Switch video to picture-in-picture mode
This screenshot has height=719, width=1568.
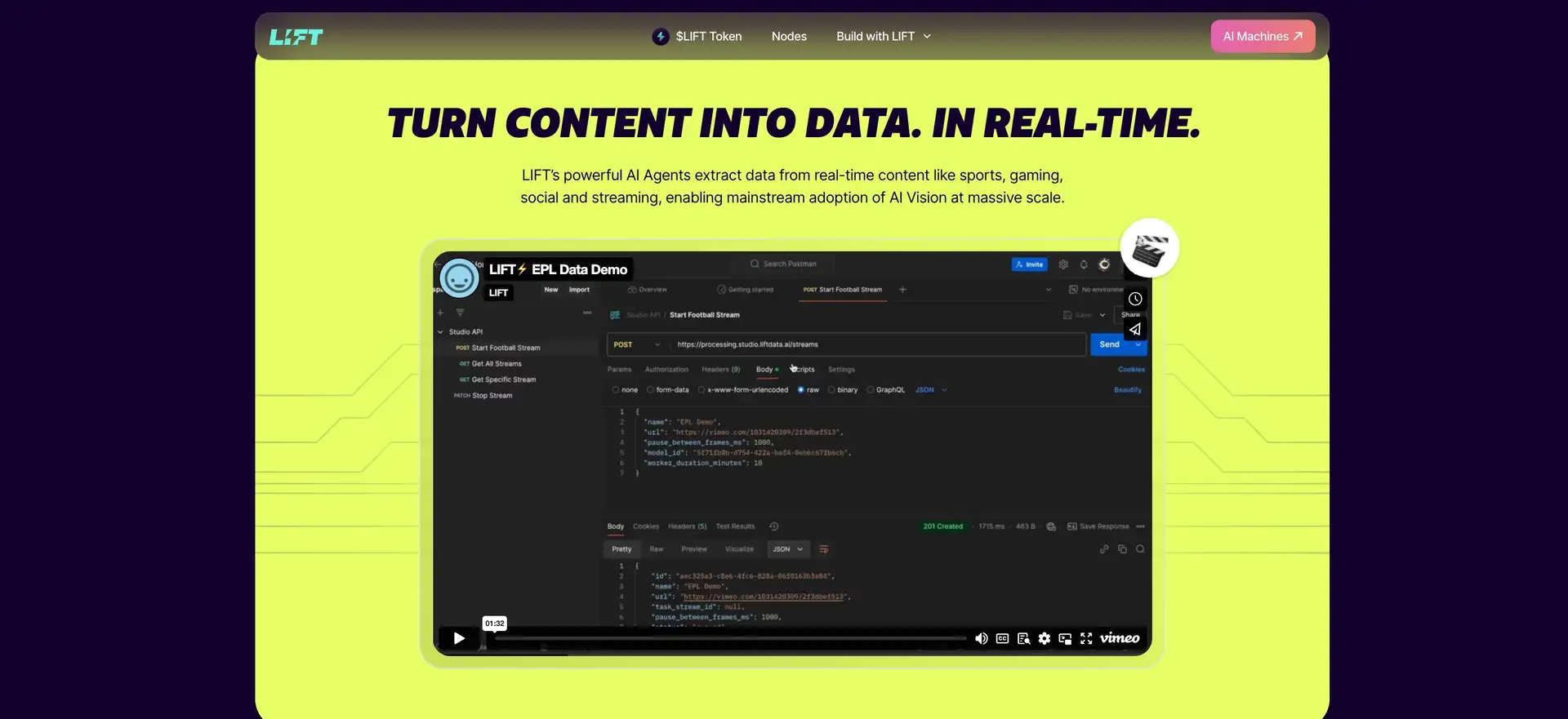click(x=1065, y=638)
